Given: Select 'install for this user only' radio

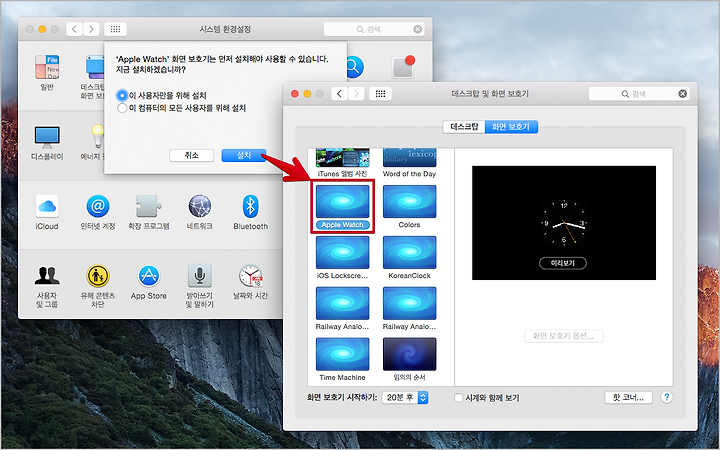Looking at the screenshot, I should [122, 96].
